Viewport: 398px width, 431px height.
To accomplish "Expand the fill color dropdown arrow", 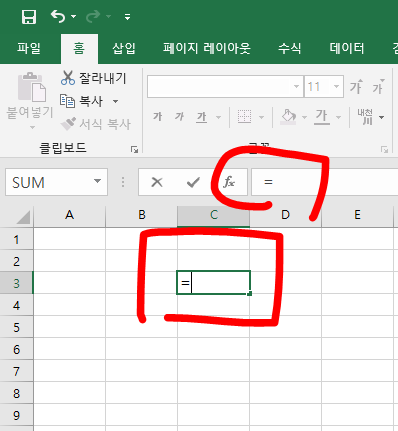I will click(x=304, y=117).
